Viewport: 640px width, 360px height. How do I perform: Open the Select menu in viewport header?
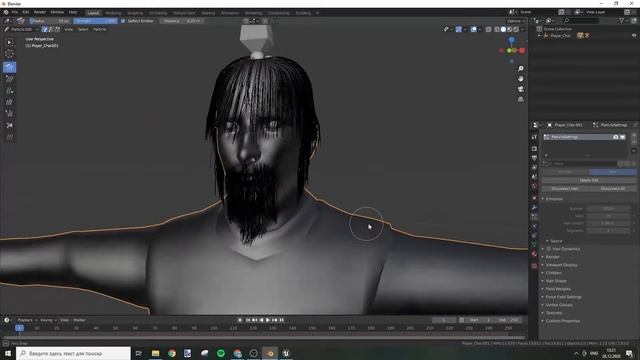[83, 29]
